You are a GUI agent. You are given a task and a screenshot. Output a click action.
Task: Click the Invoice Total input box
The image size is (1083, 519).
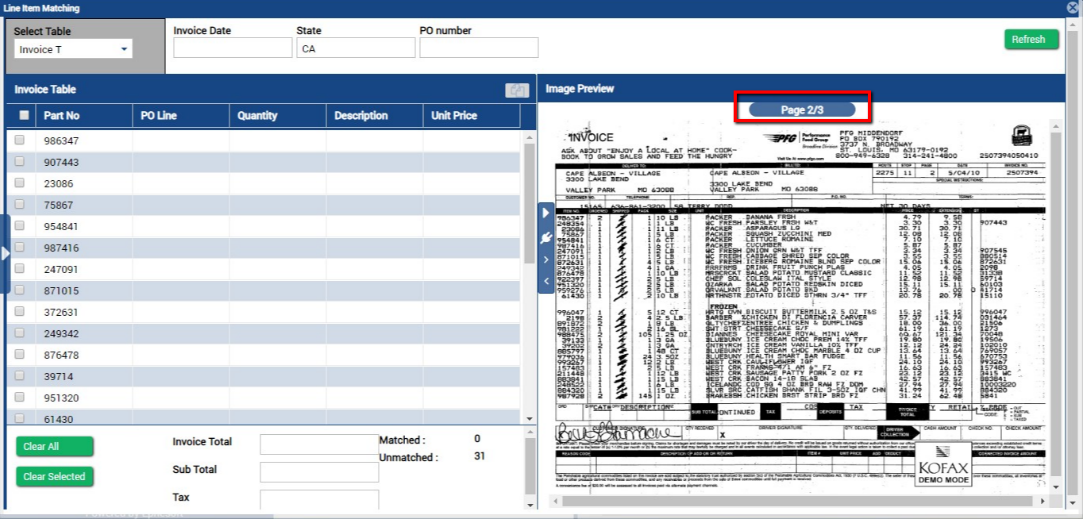(319, 444)
